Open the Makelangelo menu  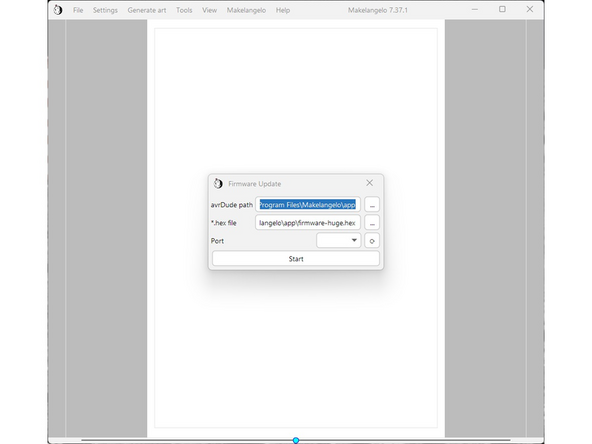(246, 10)
